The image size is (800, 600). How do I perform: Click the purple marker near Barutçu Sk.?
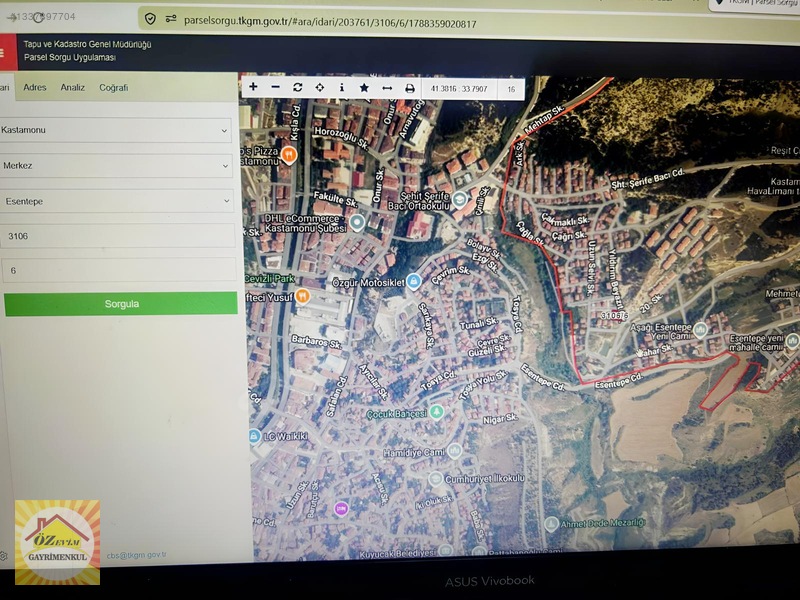(x=341, y=508)
